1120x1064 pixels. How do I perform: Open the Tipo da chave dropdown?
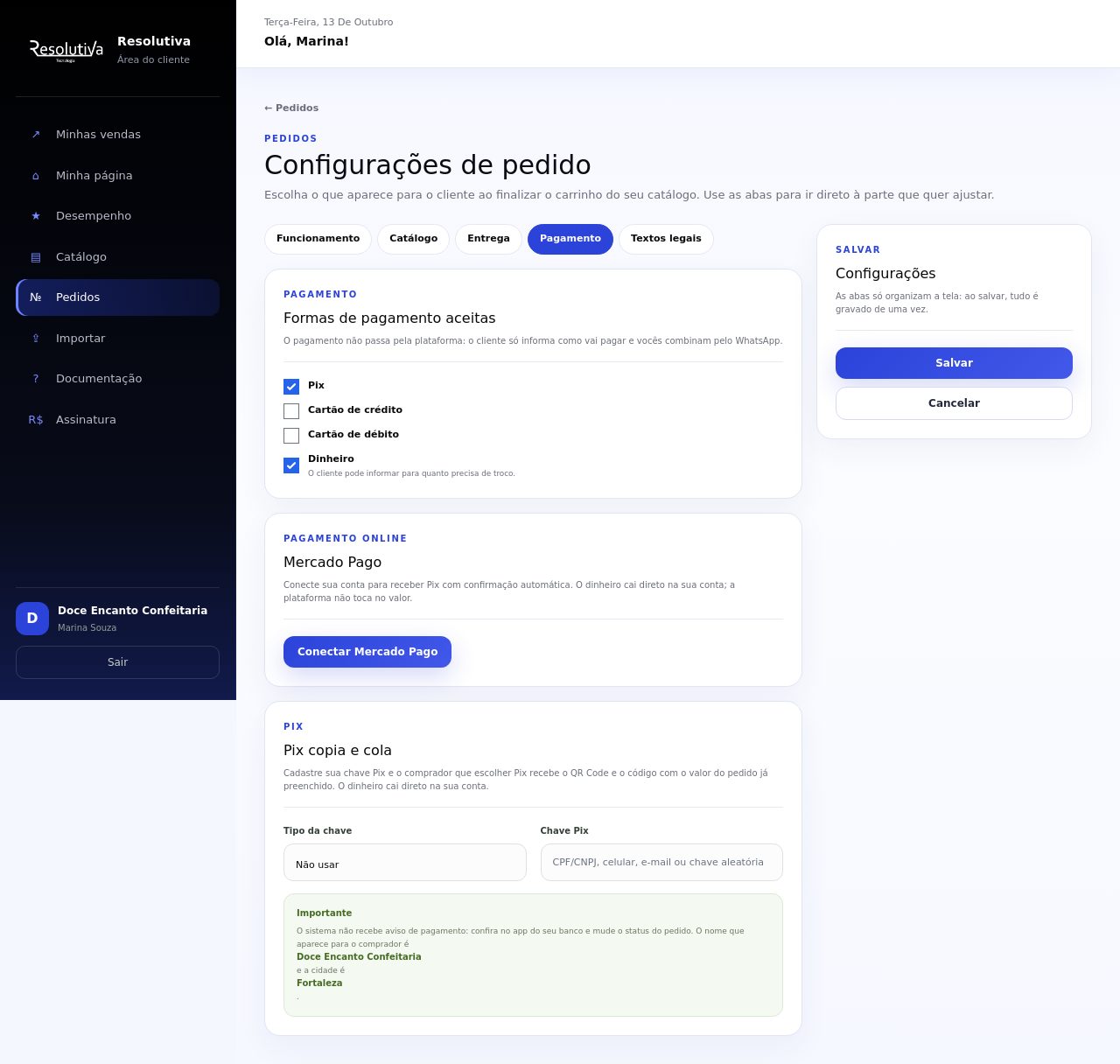click(x=405, y=863)
